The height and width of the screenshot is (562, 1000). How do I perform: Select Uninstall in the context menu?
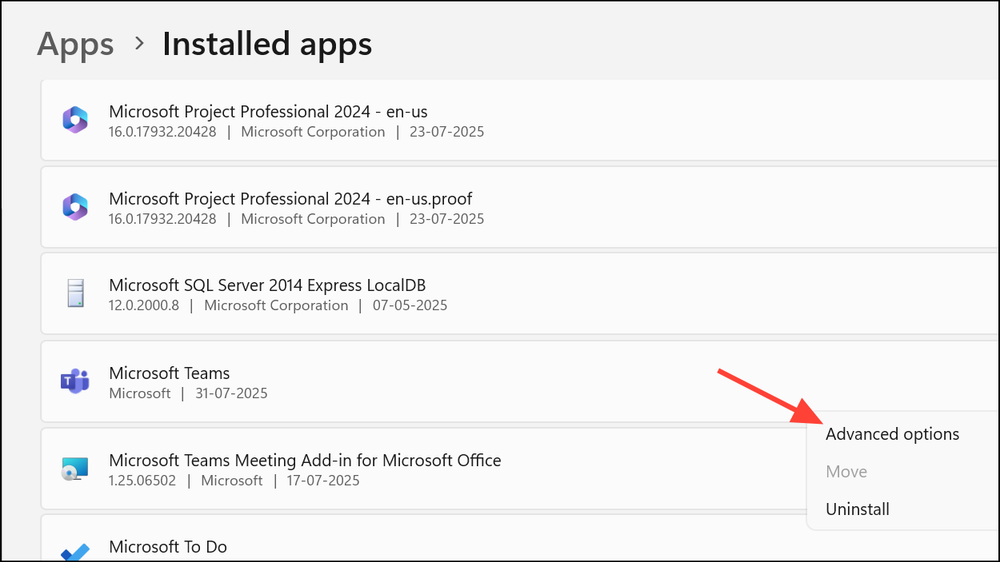[857, 509]
